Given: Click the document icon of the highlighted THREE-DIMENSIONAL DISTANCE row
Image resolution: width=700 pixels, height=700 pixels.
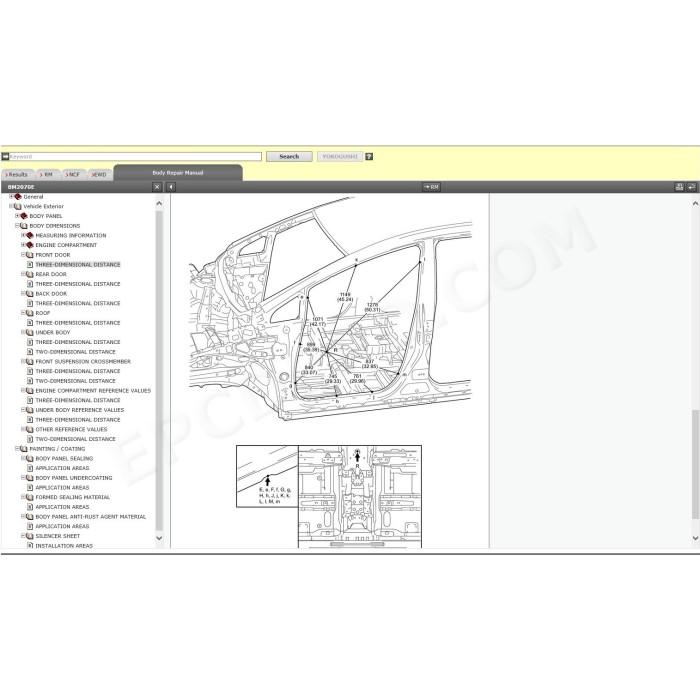Looking at the screenshot, I should [x=30, y=265].
